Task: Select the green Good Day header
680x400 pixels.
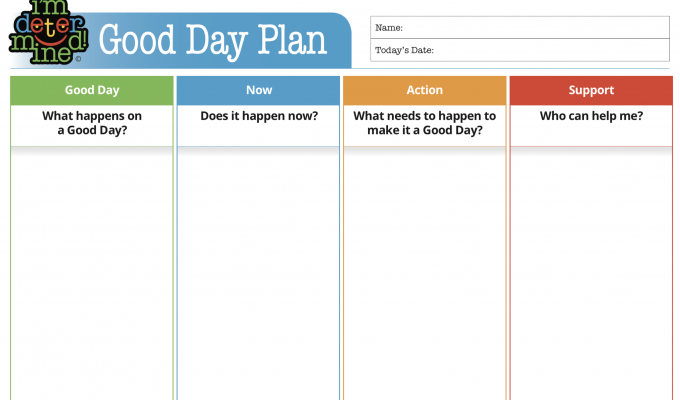Action: click(92, 90)
